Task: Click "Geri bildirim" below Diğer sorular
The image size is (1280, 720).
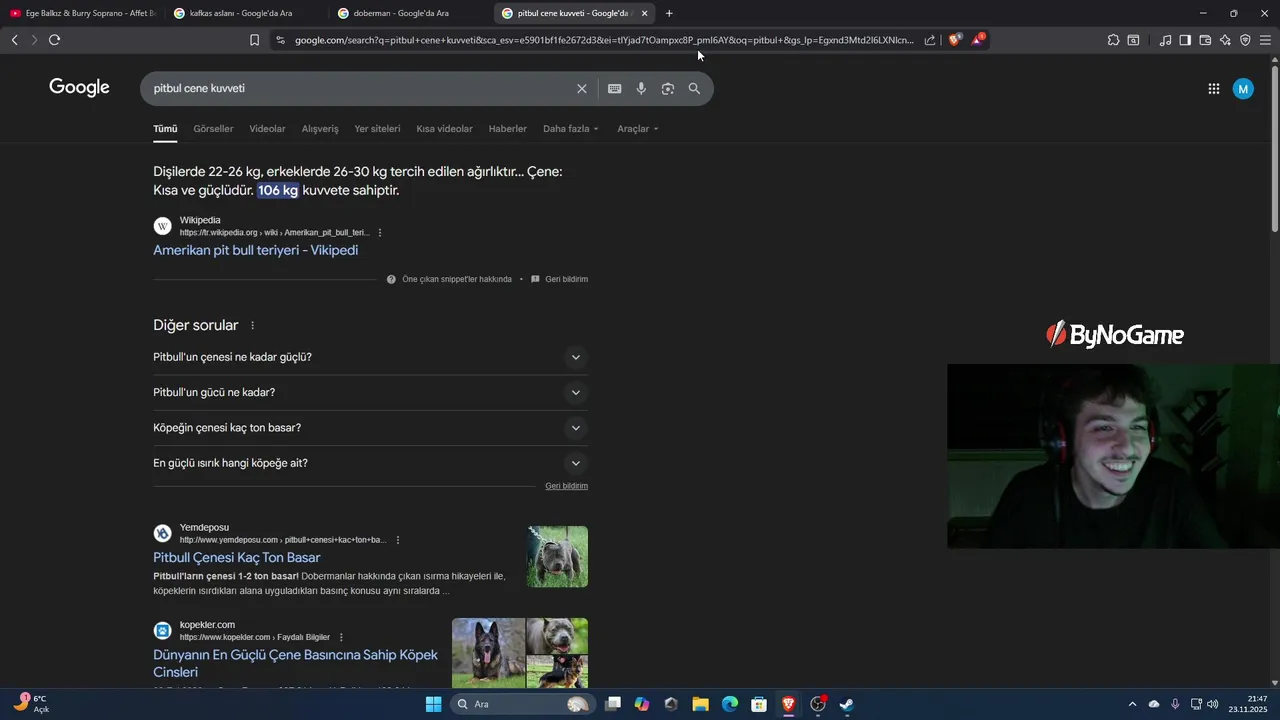Action: pos(566,486)
